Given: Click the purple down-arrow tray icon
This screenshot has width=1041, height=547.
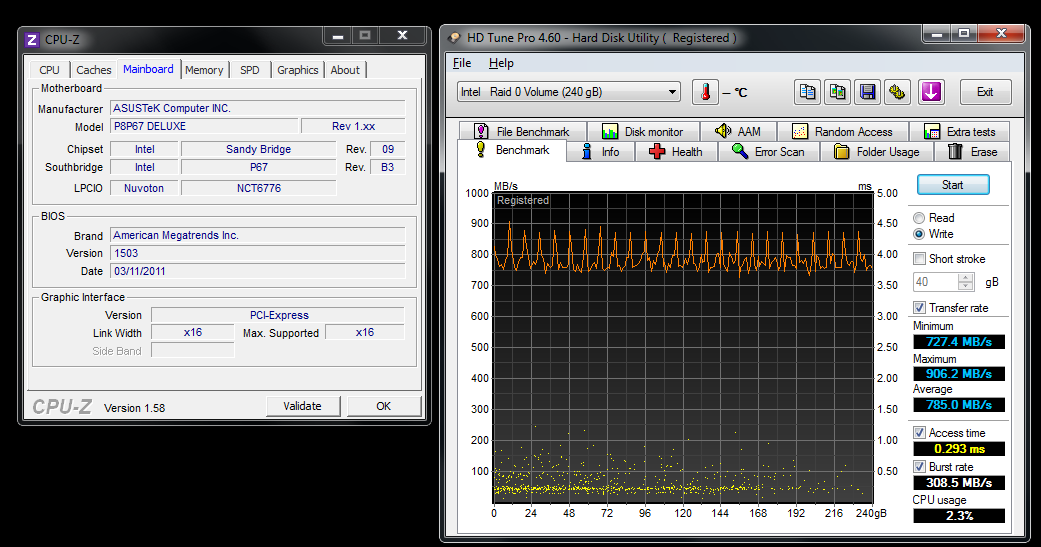Looking at the screenshot, I should click(931, 92).
